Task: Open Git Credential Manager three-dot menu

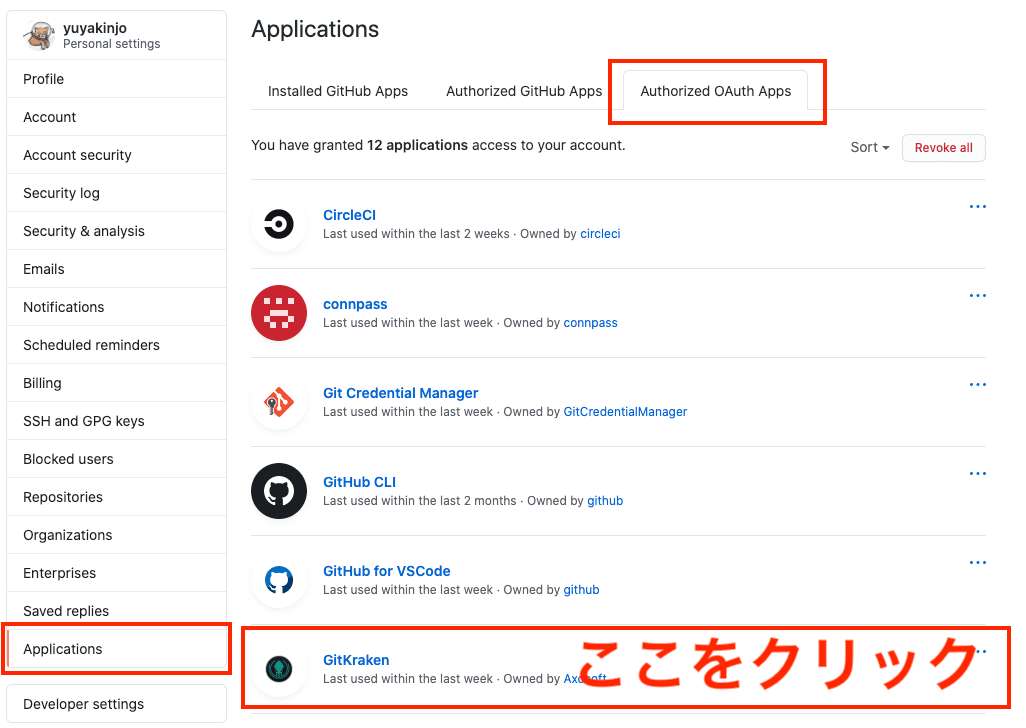Action: (x=977, y=385)
